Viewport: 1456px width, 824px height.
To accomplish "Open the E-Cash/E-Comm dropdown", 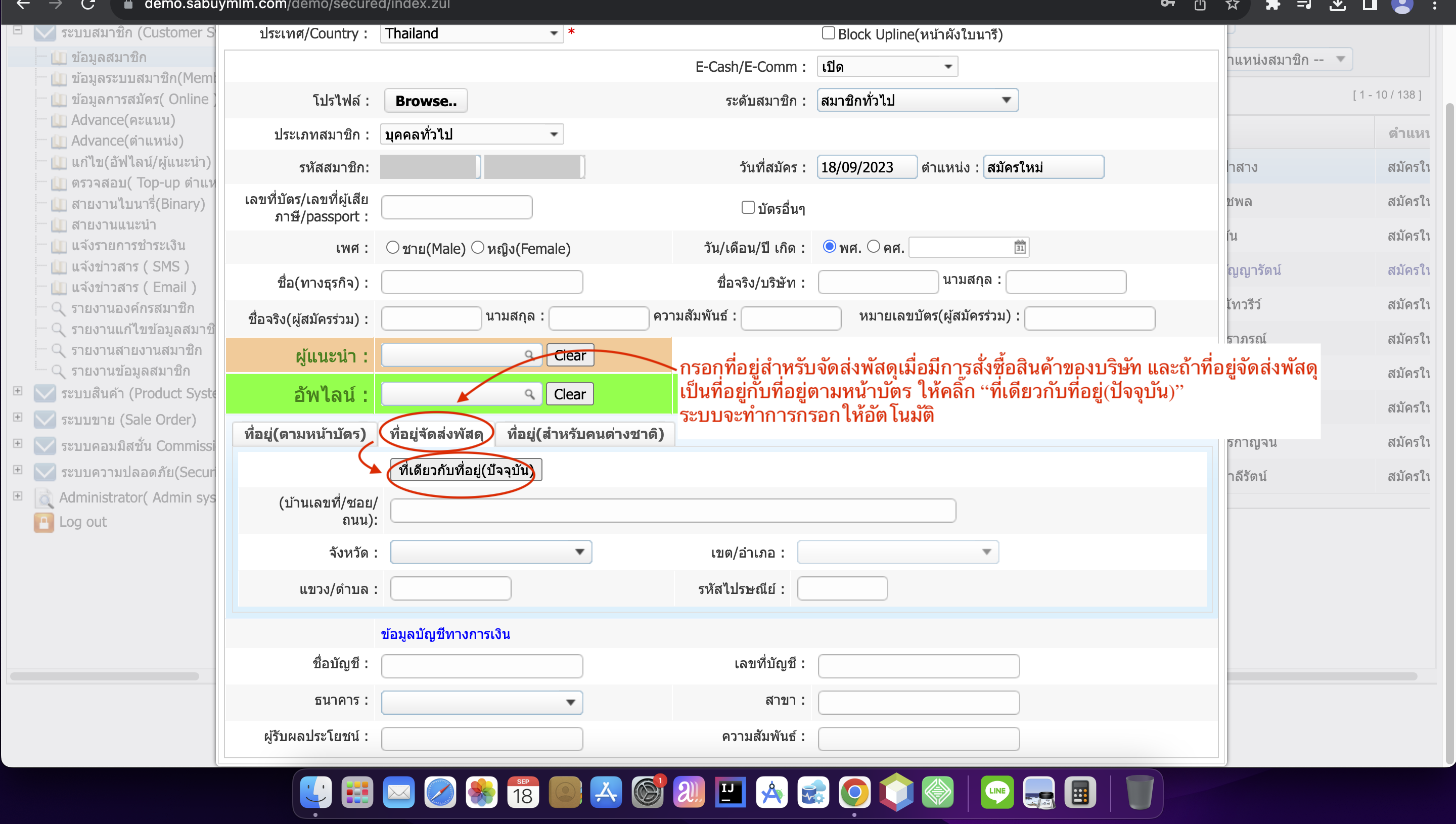I will click(x=887, y=67).
